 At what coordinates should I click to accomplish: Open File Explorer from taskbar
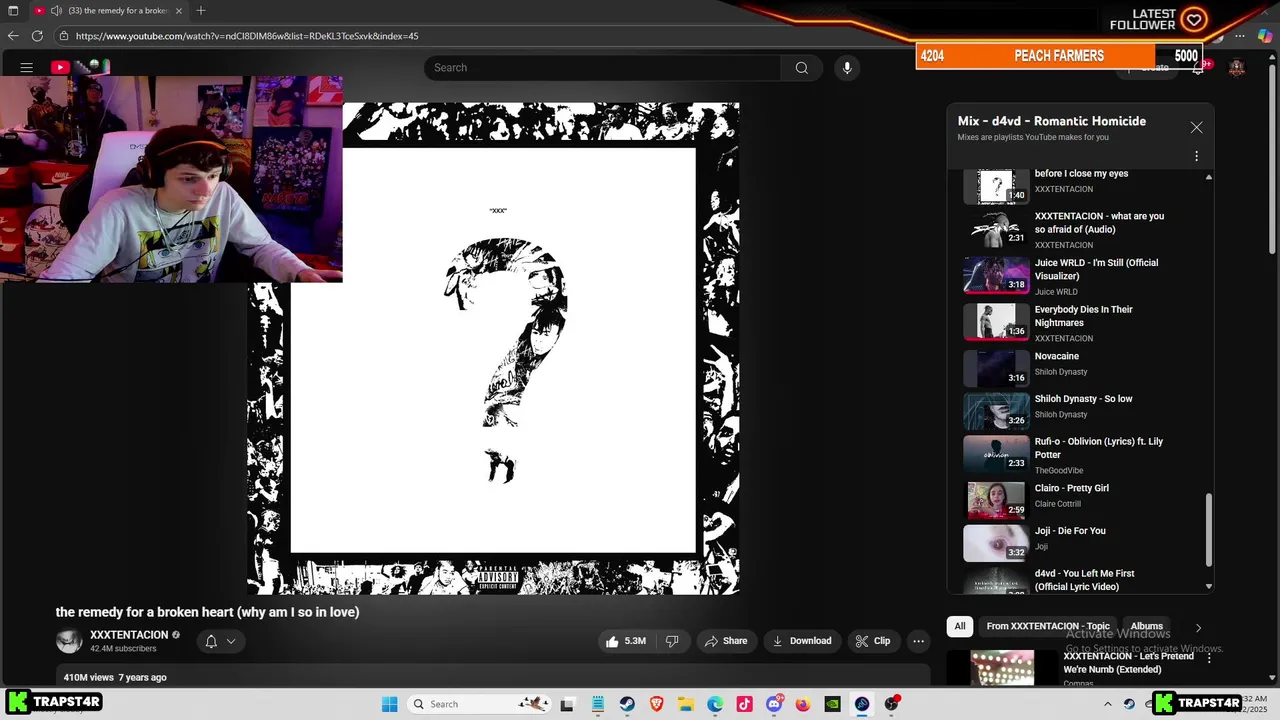(x=686, y=704)
